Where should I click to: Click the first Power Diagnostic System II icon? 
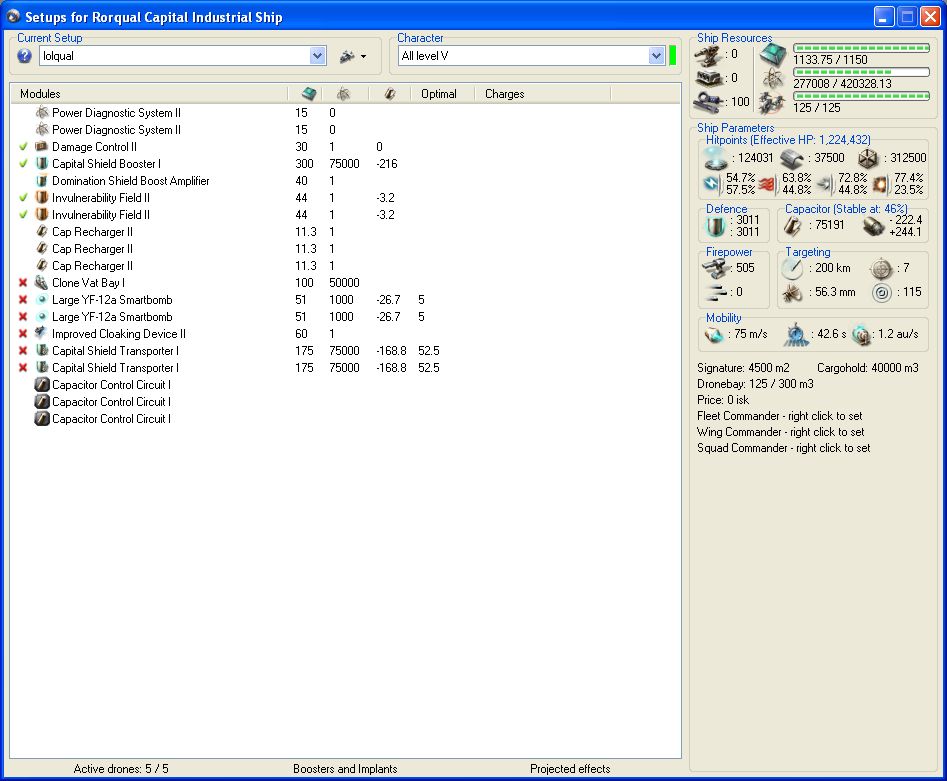[42, 112]
